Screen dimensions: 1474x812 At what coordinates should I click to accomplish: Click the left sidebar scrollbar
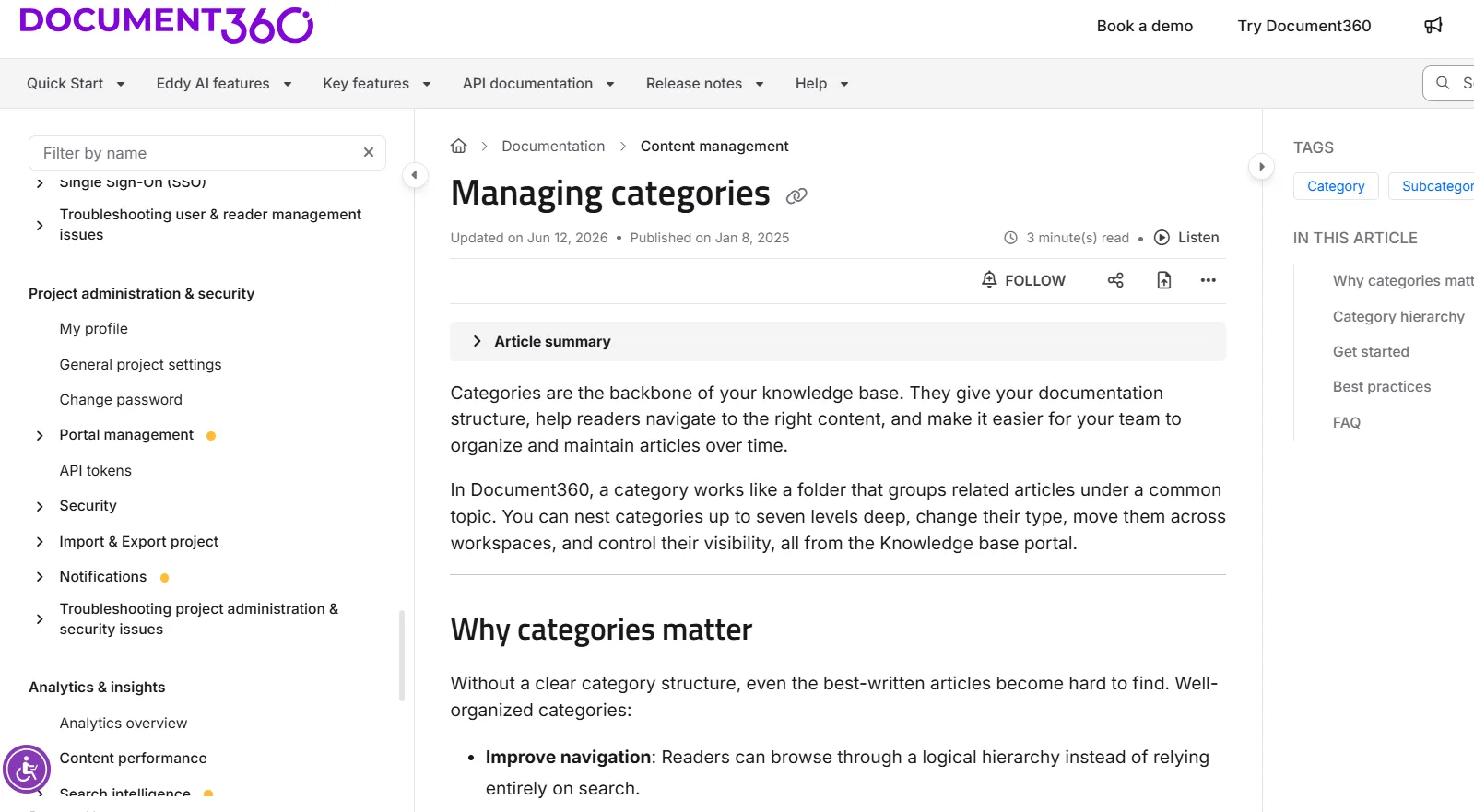402,655
